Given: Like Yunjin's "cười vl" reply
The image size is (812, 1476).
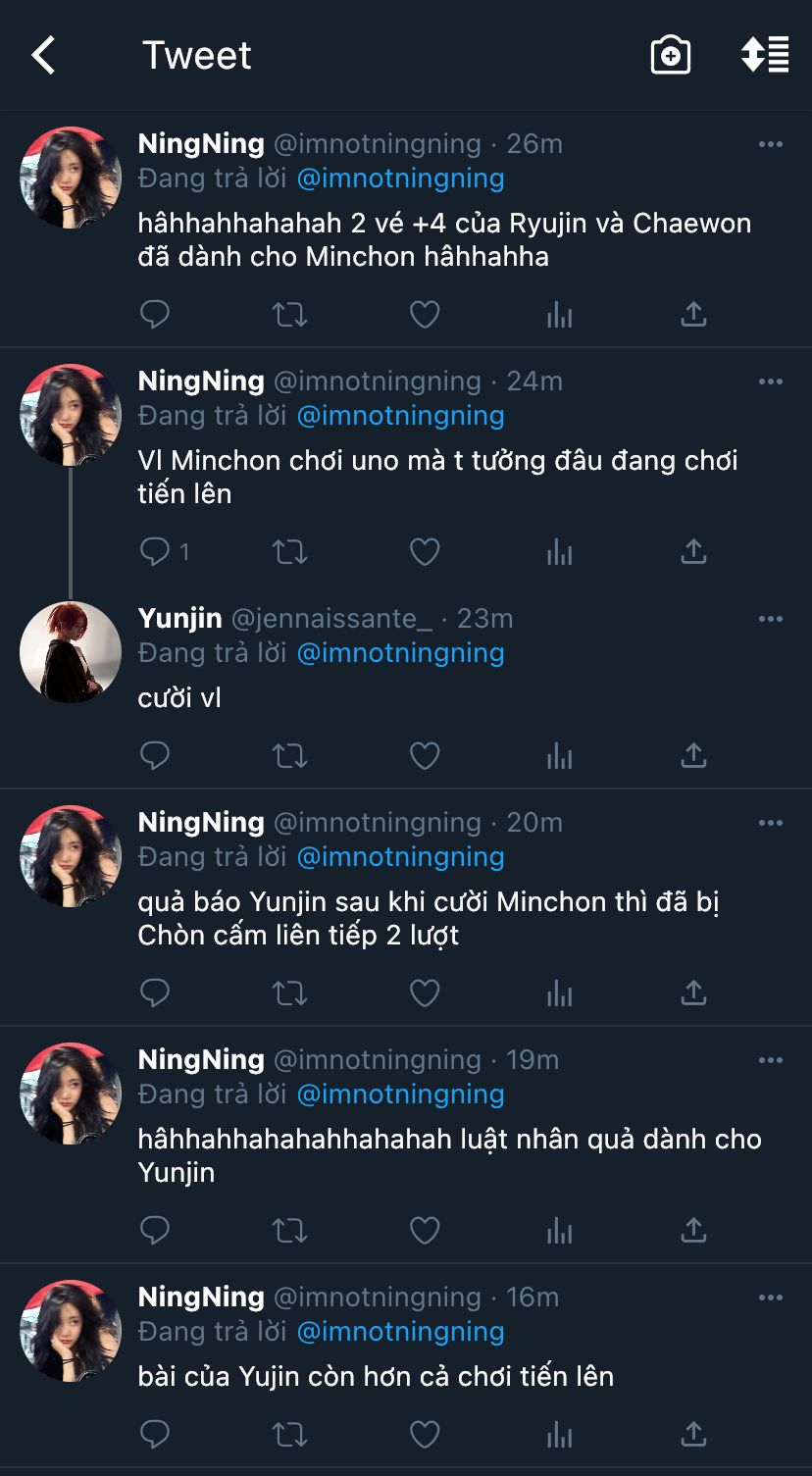Looking at the screenshot, I should 424,755.
